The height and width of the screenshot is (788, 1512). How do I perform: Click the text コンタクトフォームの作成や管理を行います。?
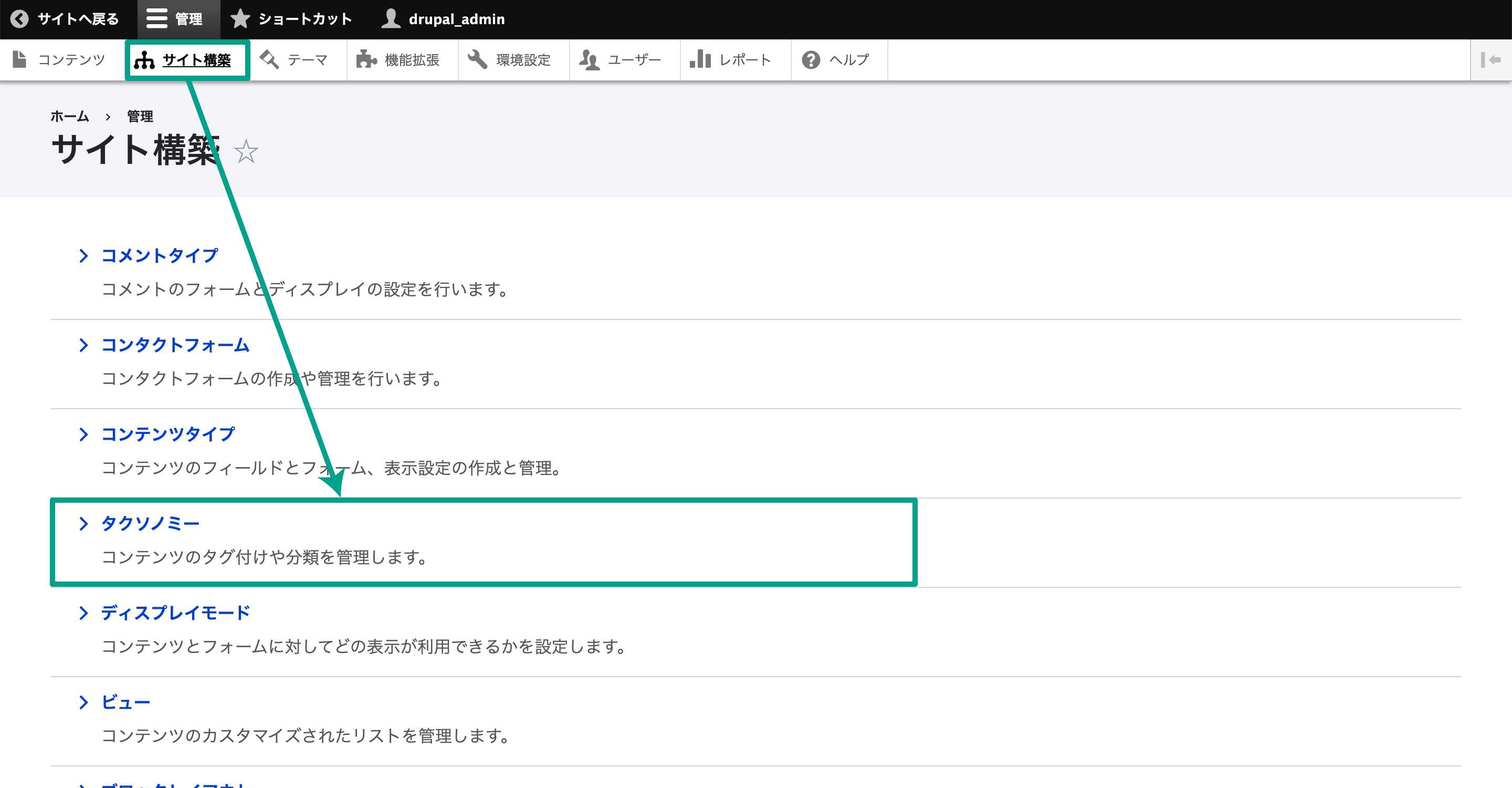pos(272,379)
